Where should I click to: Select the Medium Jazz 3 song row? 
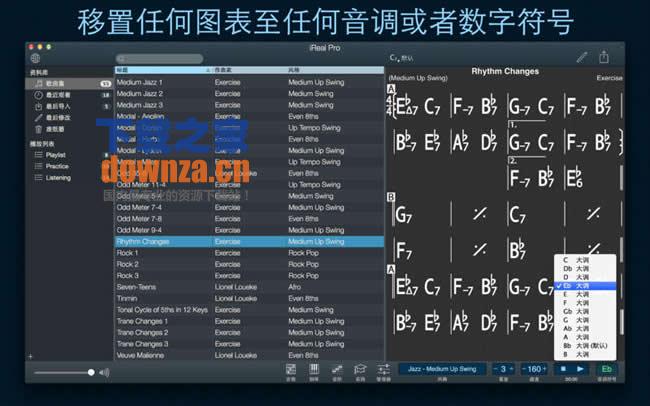(249, 105)
